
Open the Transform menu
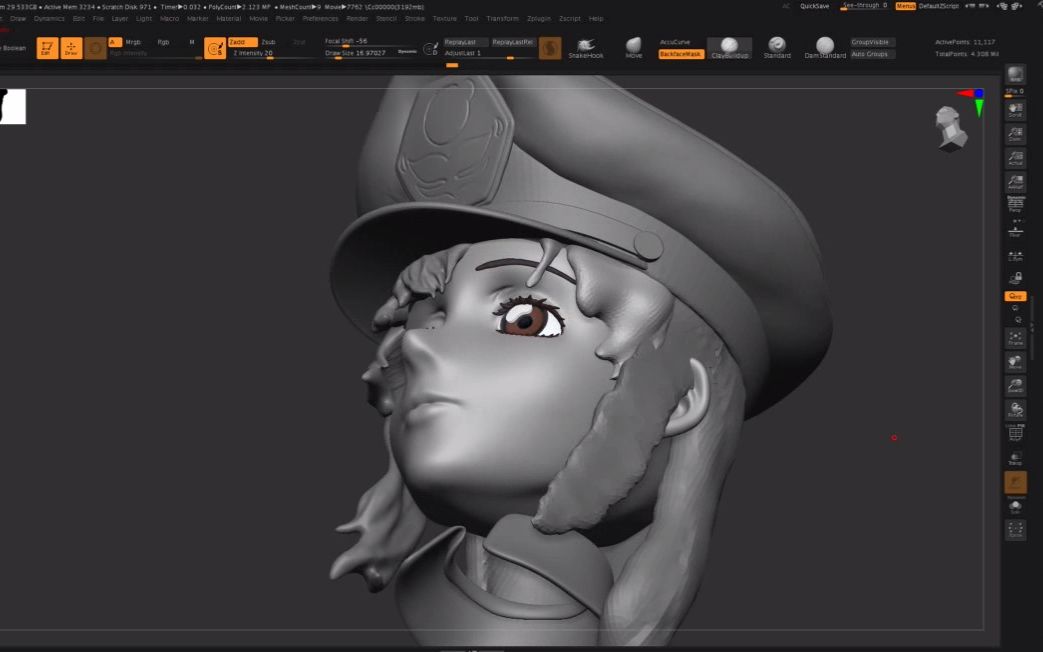coord(502,19)
